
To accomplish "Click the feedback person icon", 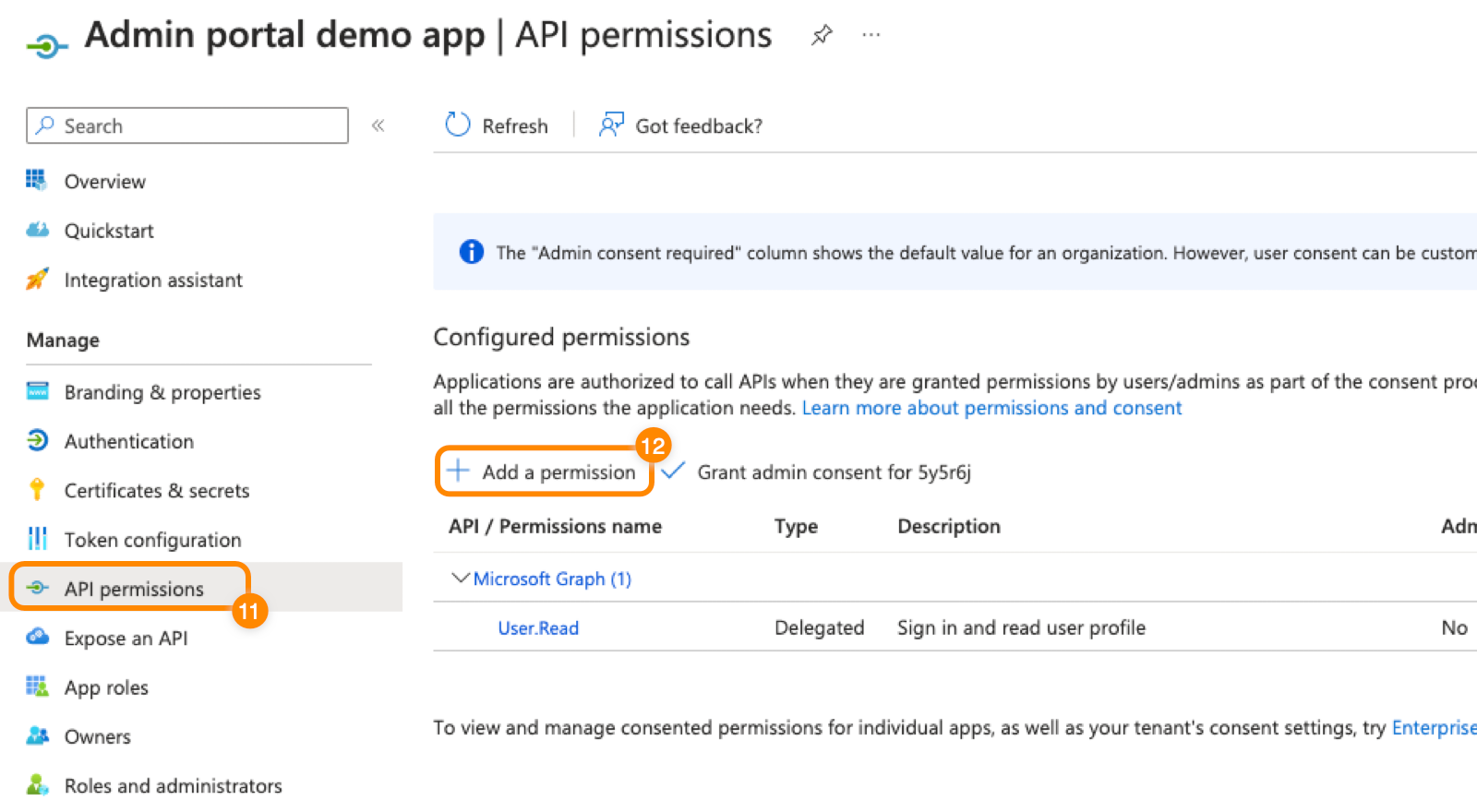I will click(x=611, y=125).
